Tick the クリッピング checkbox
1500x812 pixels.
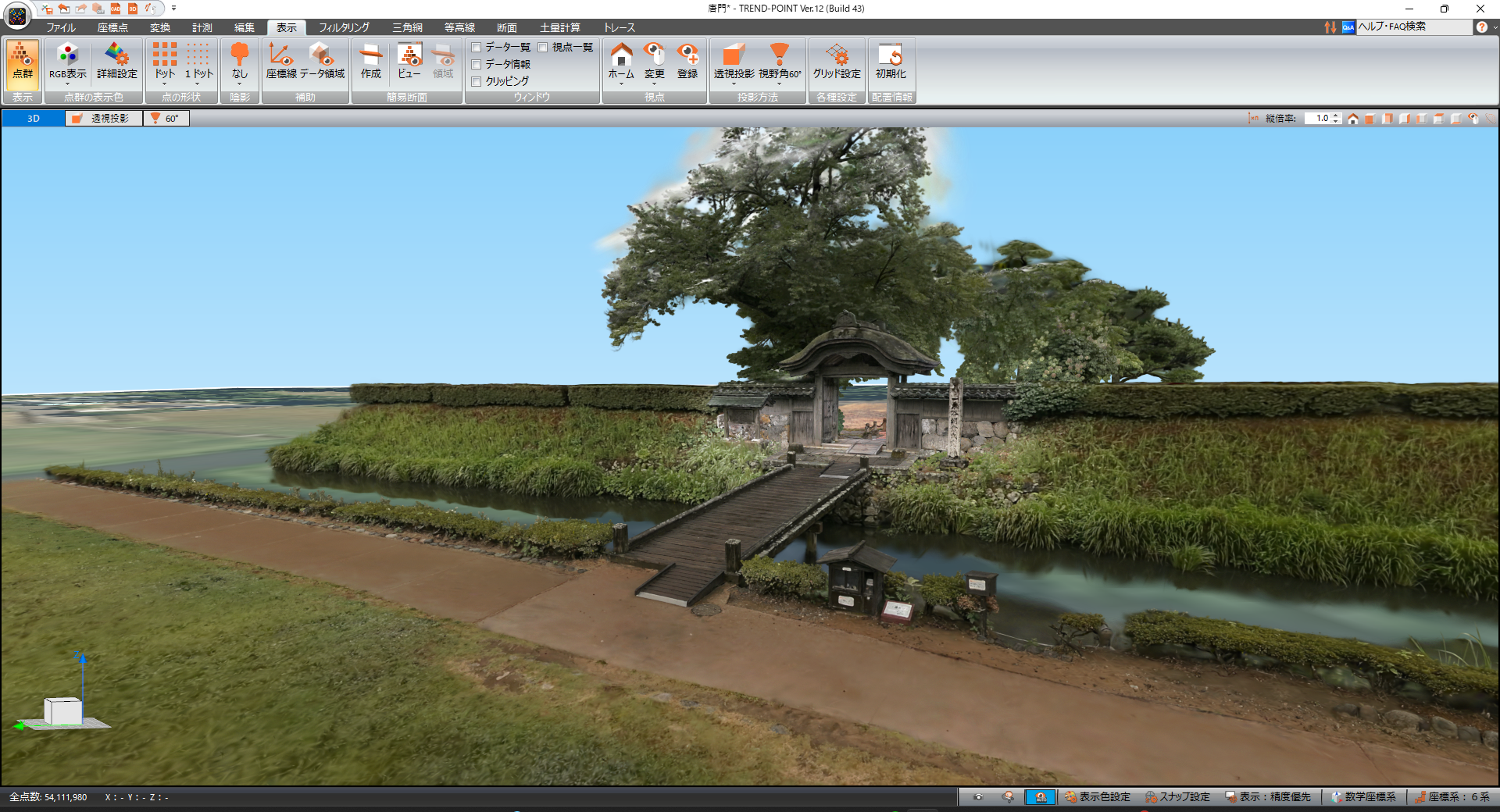click(x=477, y=81)
